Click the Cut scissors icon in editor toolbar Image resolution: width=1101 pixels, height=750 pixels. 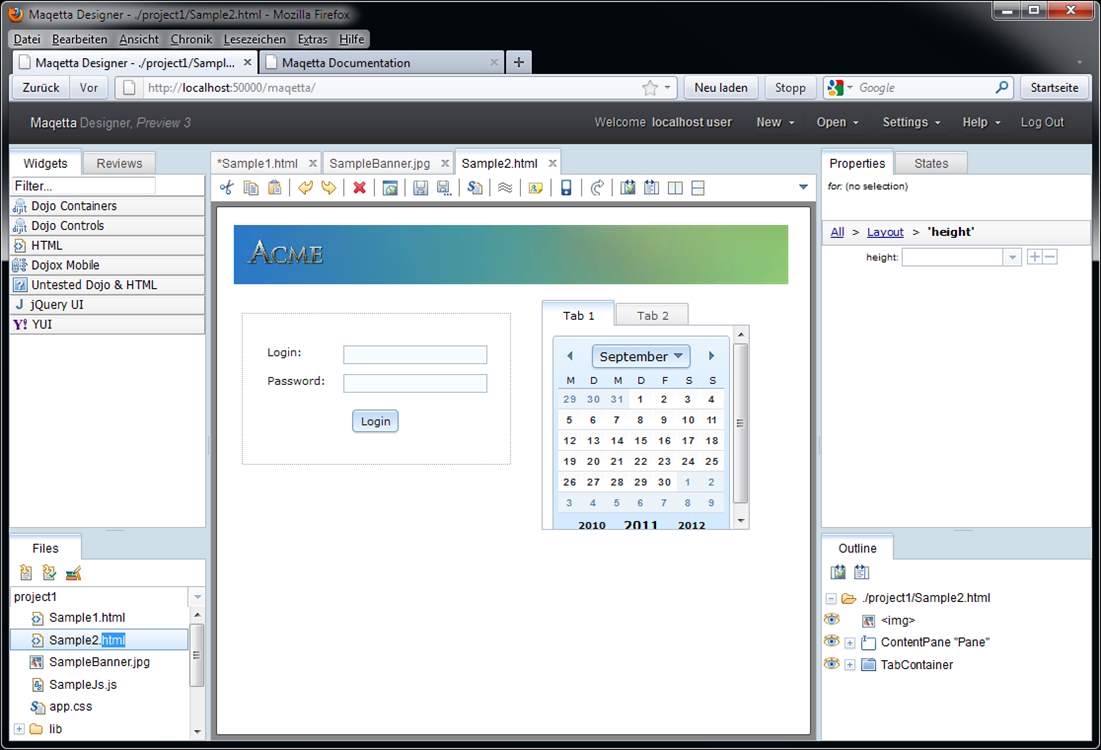[227, 188]
